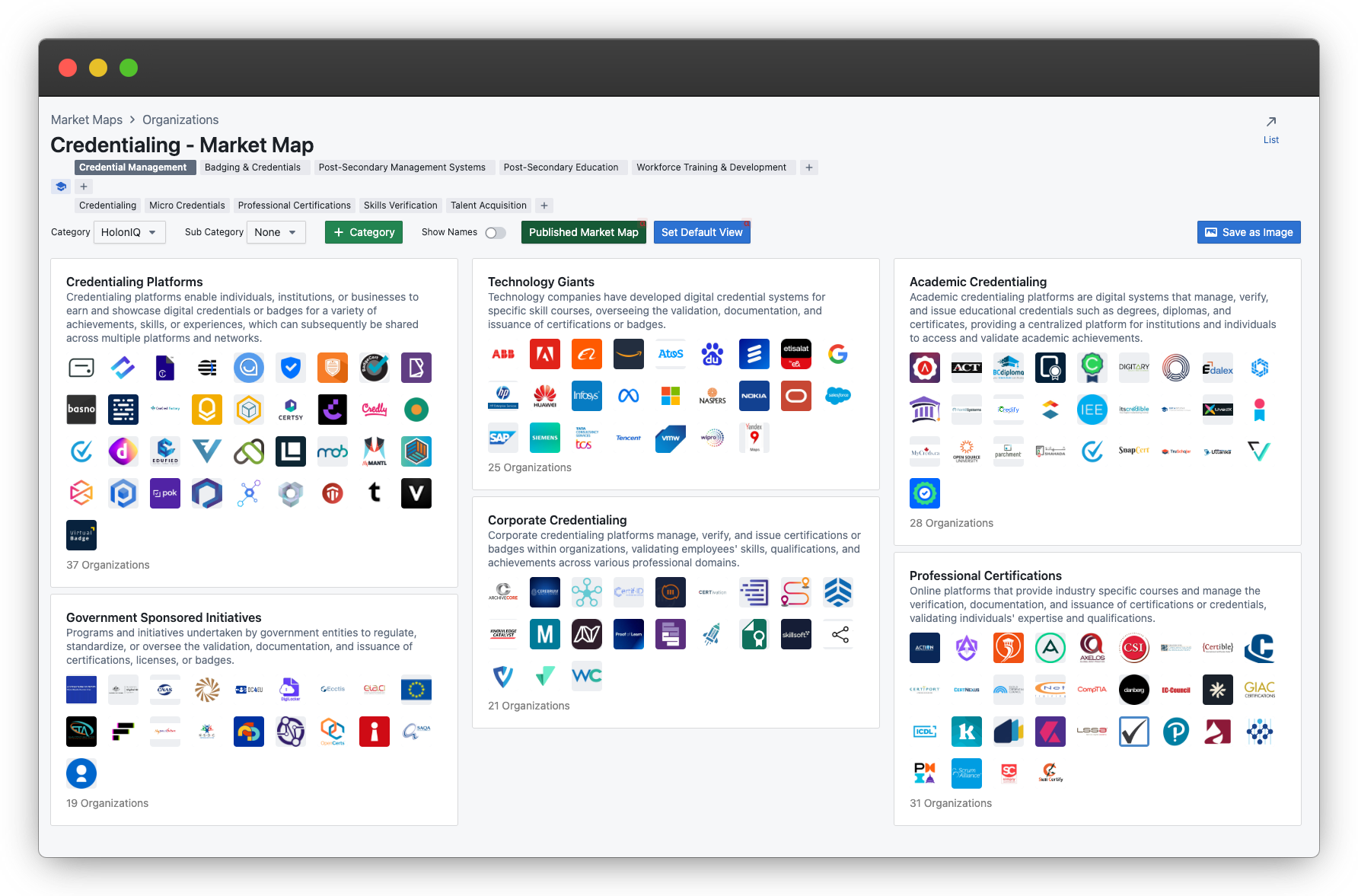Screen dimensions: 1358x896
Task: Select the Baidu paw logo
Action: click(712, 354)
